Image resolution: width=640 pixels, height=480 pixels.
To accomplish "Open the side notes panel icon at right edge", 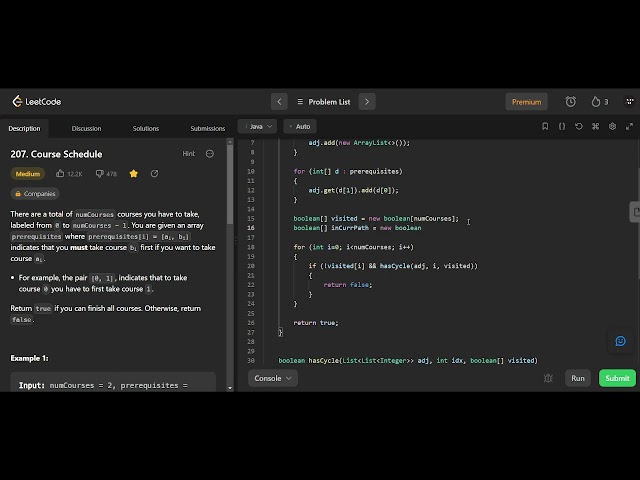I will 635,212.
